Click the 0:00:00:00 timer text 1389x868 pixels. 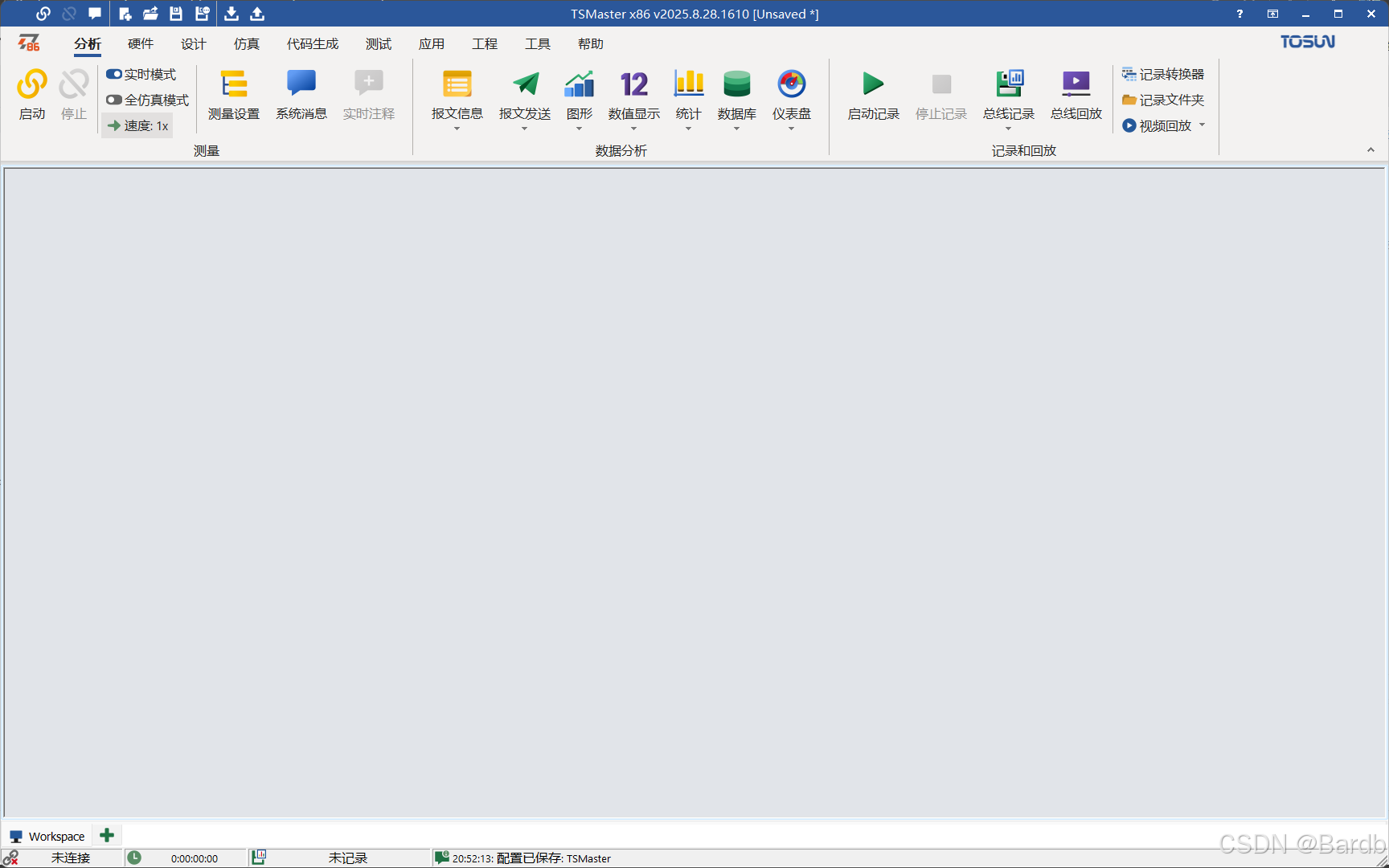coord(195,858)
